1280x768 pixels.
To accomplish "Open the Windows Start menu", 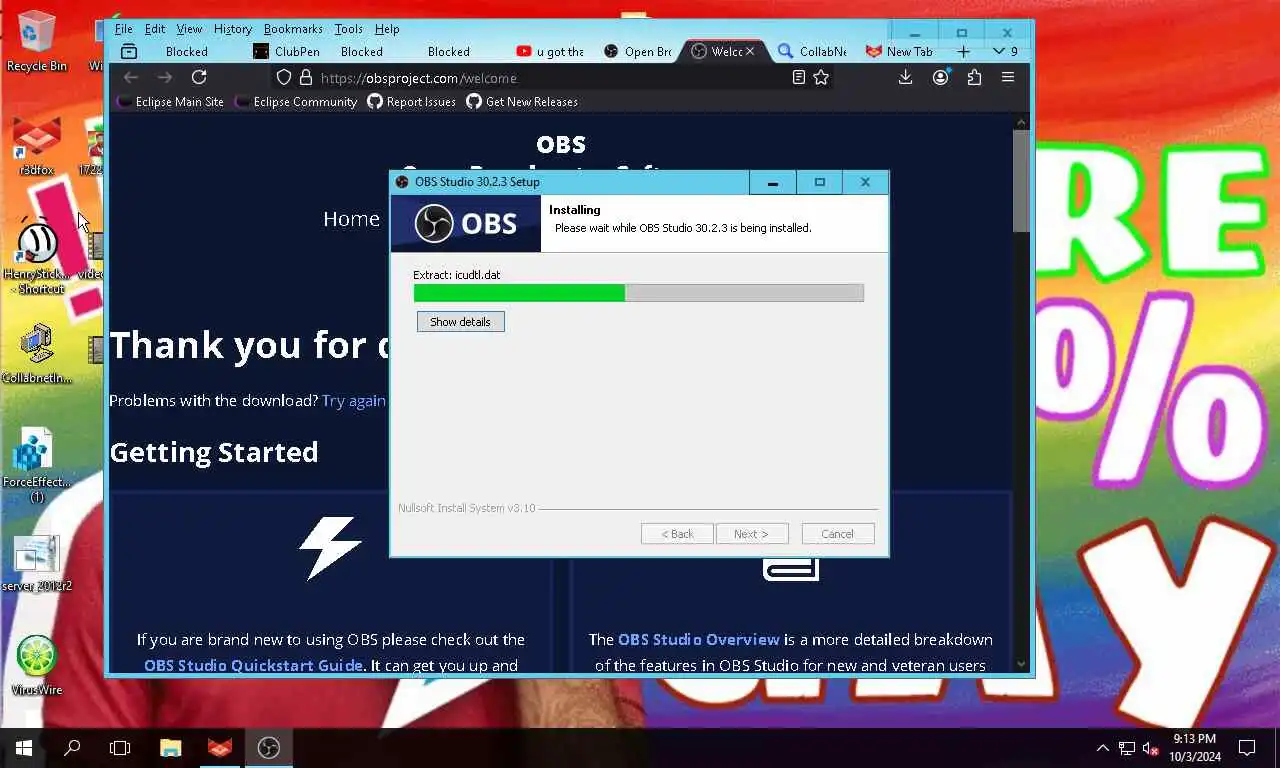I will (23, 747).
